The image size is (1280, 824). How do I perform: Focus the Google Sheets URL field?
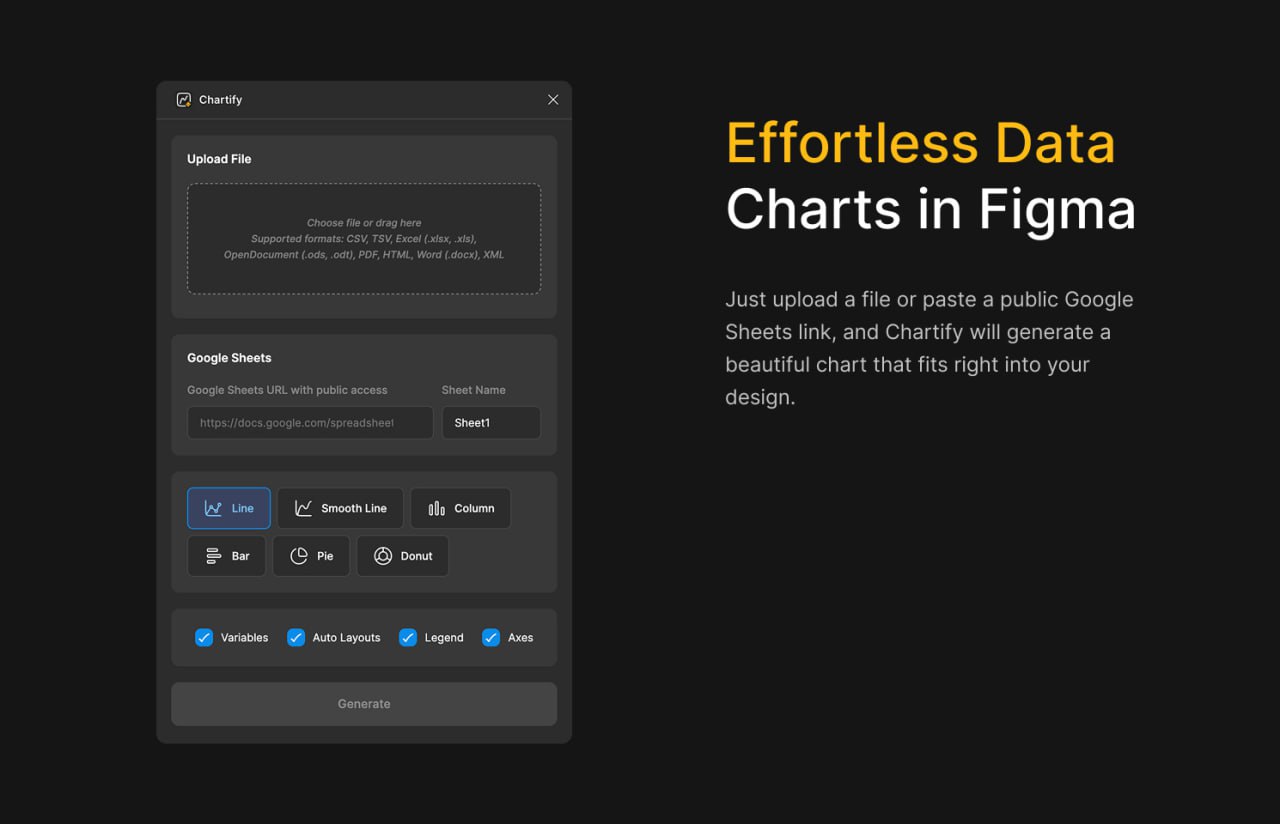click(x=310, y=423)
